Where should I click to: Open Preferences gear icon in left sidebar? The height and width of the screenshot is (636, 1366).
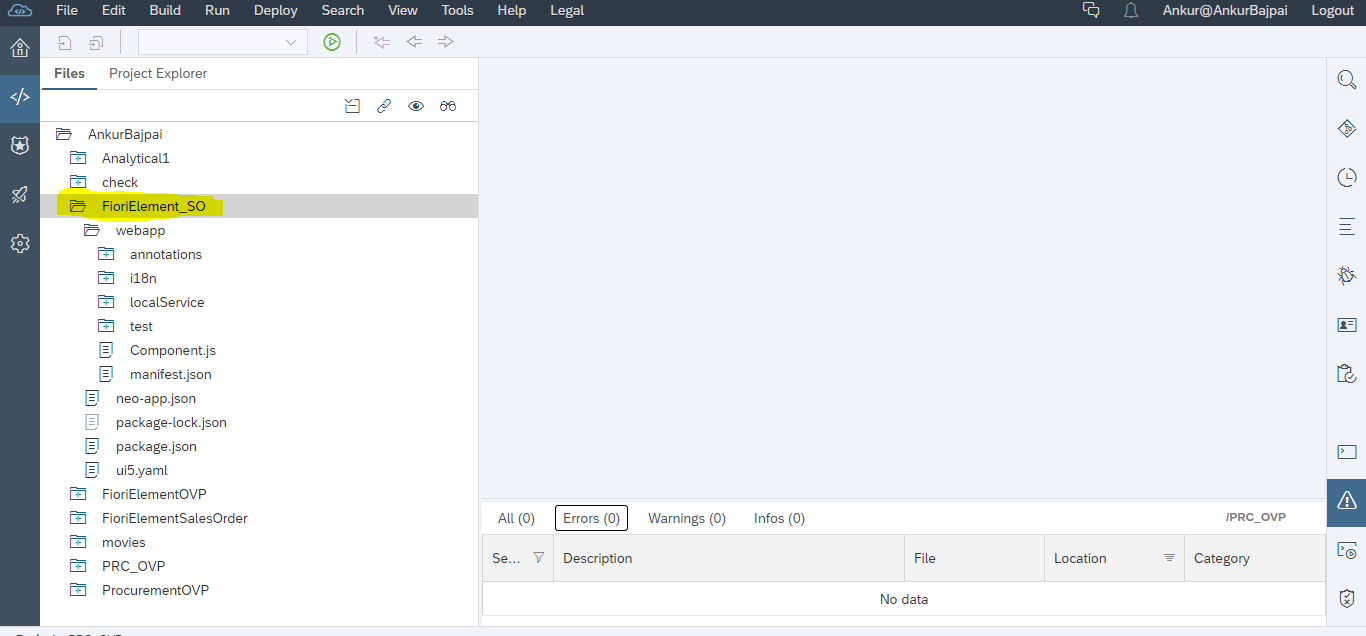tap(20, 243)
